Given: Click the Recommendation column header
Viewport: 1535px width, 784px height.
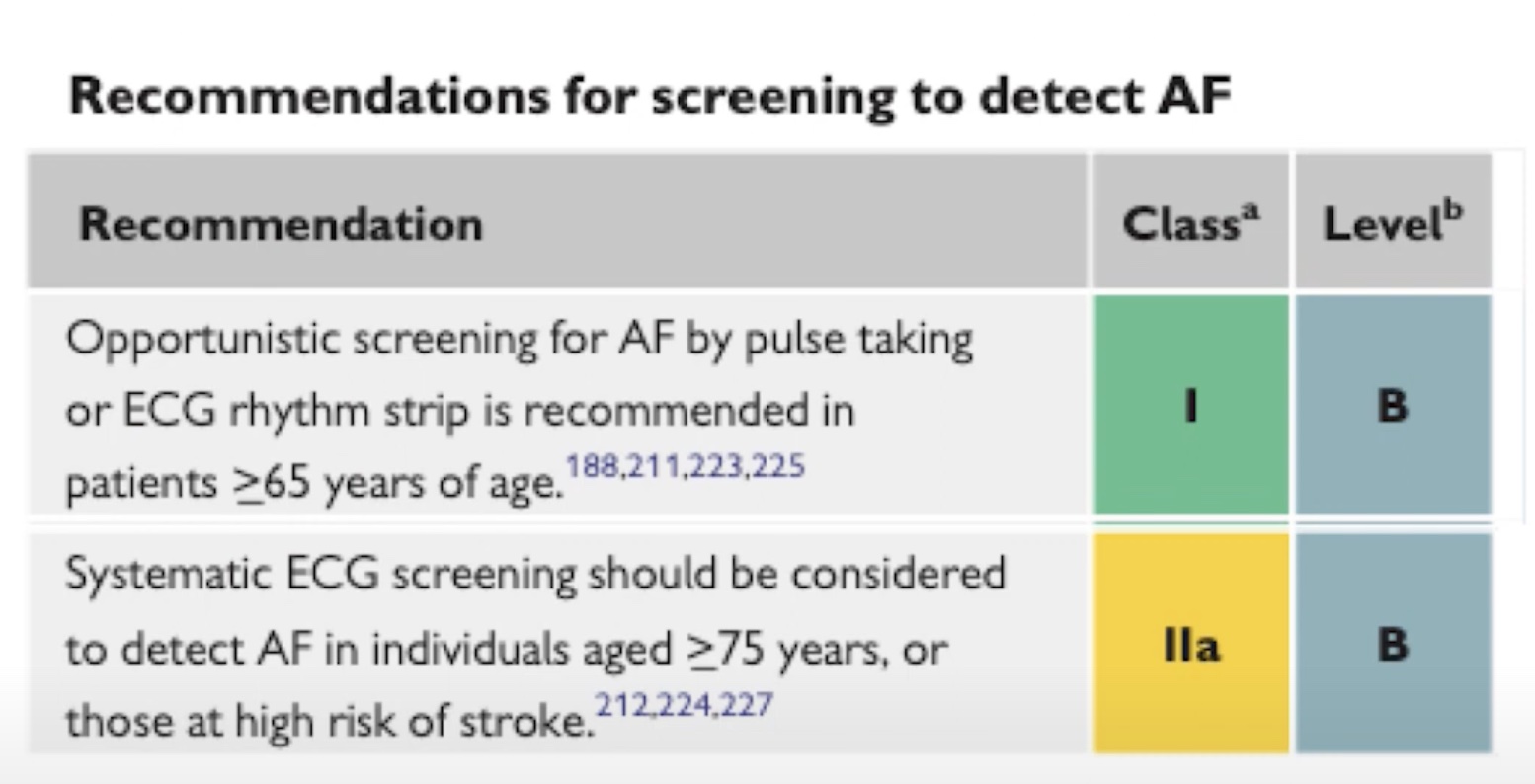Looking at the screenshot, I should [282, 224].
